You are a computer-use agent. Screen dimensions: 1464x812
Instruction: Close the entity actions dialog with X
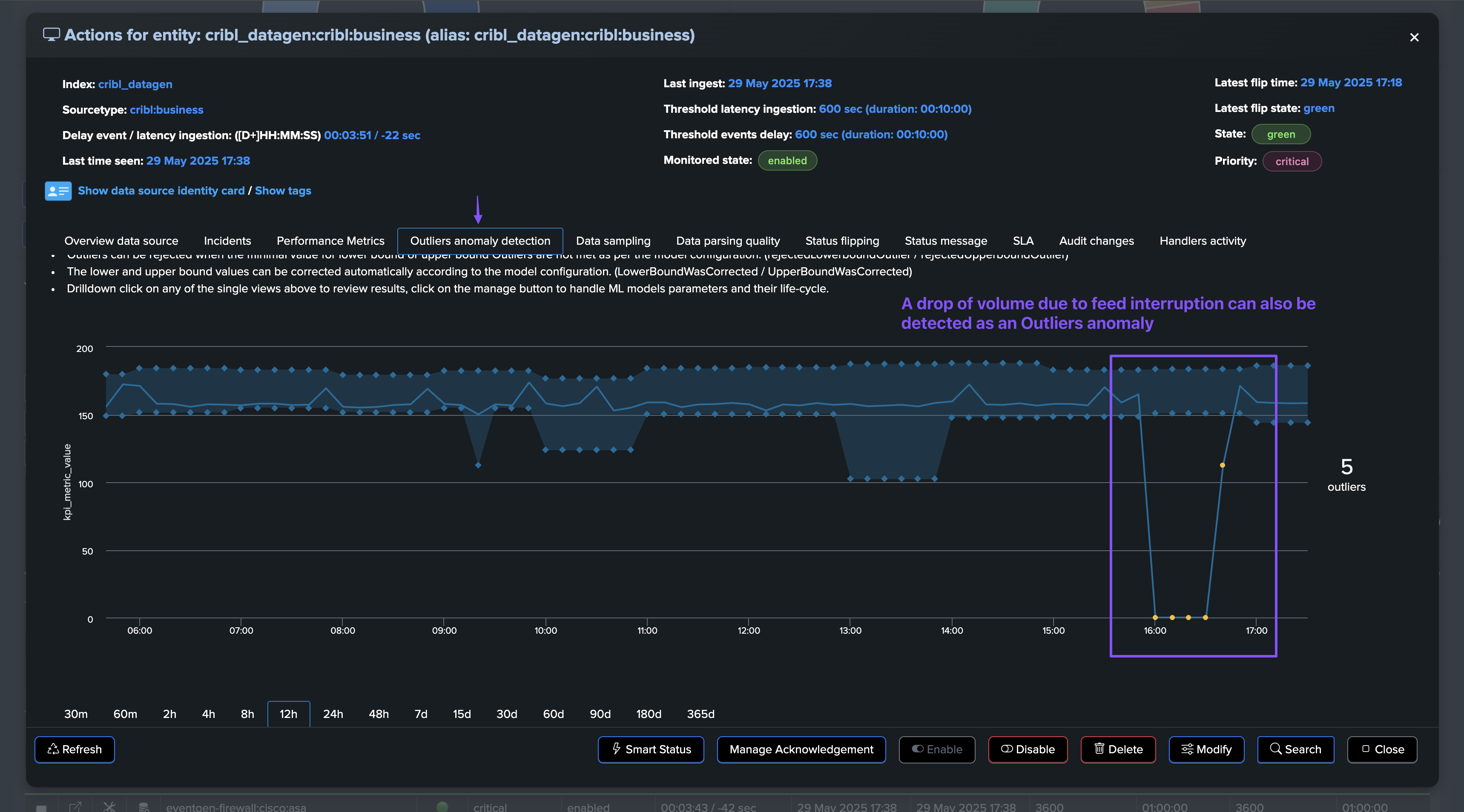coord(1414,37)
